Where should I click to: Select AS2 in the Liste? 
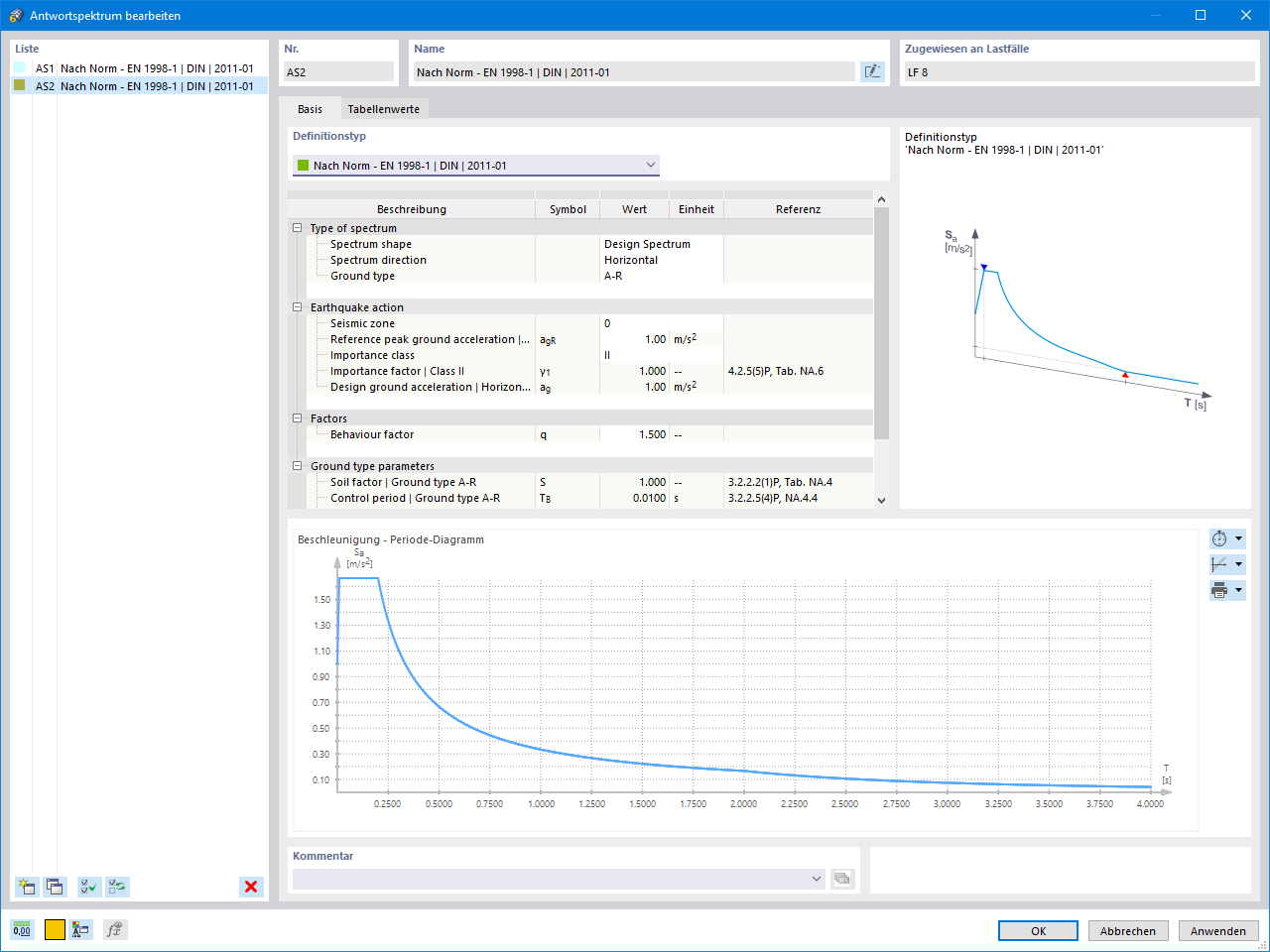tap(139, 86)
